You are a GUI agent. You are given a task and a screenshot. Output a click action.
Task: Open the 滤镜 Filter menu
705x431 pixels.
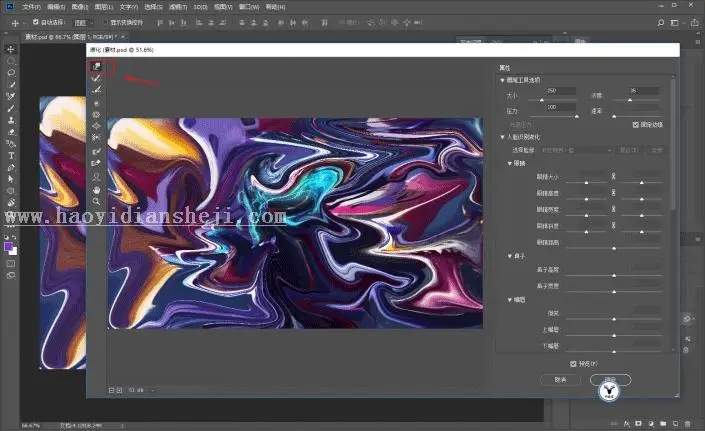178,7
